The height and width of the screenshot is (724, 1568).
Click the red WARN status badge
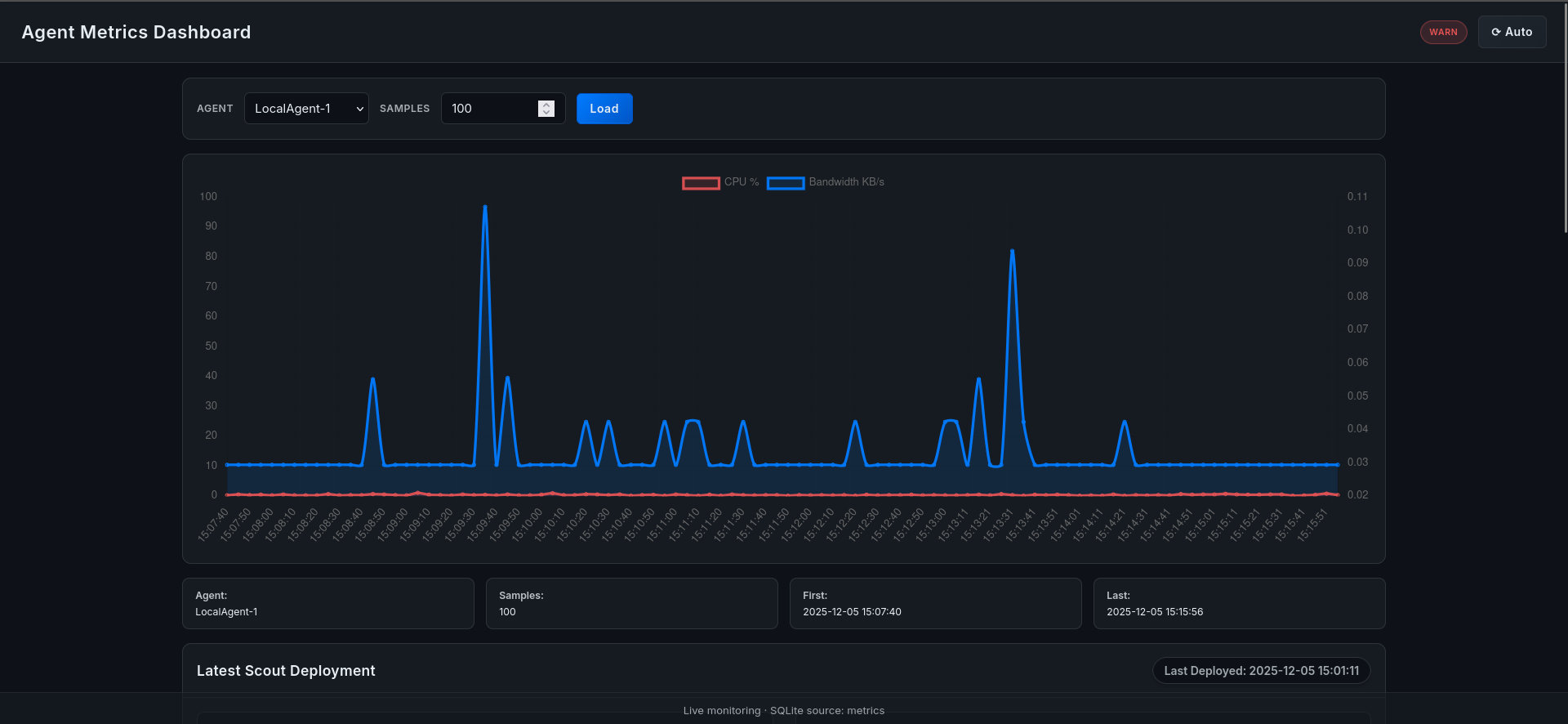click(1443, 32)
